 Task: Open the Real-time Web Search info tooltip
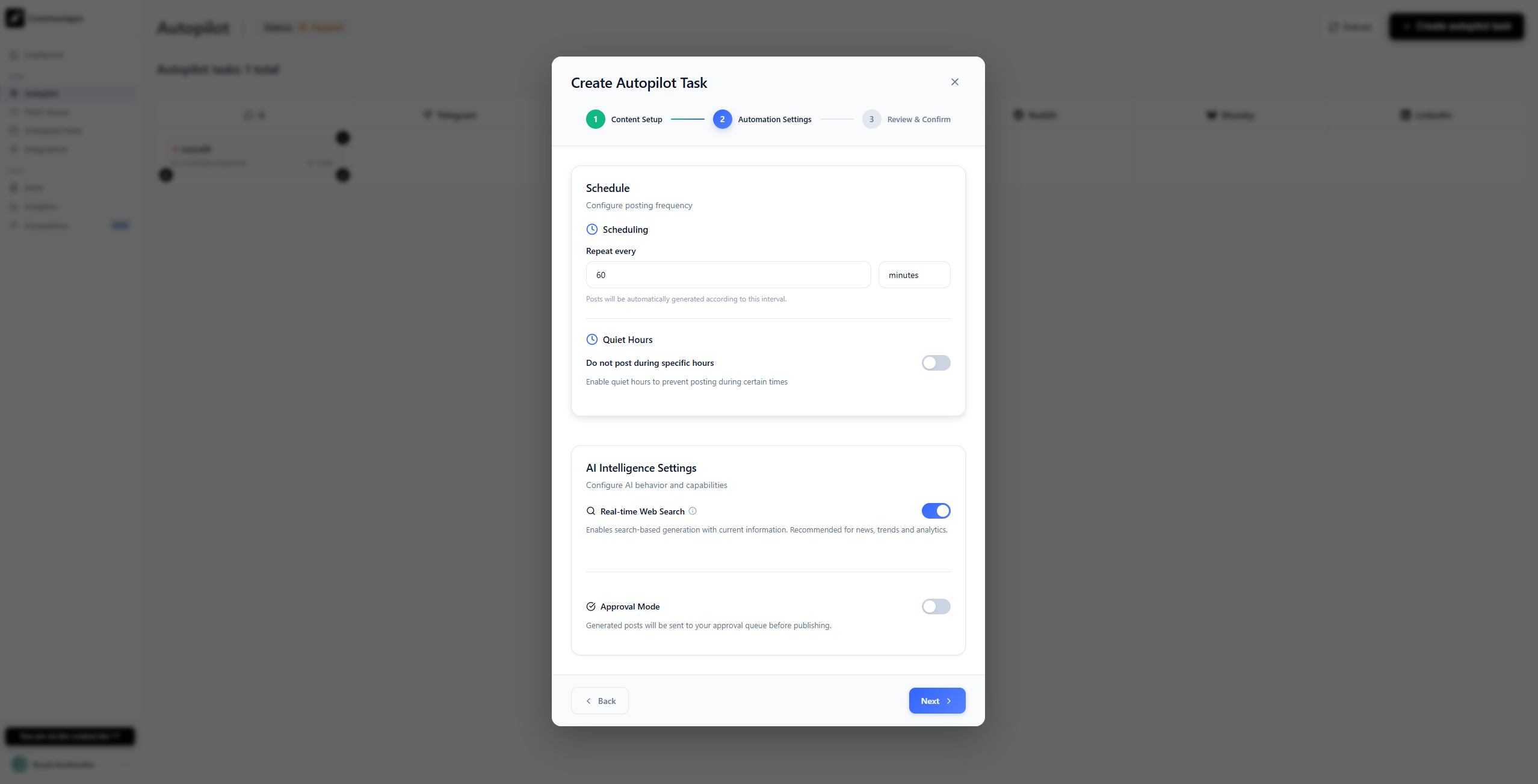tap(693, 511)
